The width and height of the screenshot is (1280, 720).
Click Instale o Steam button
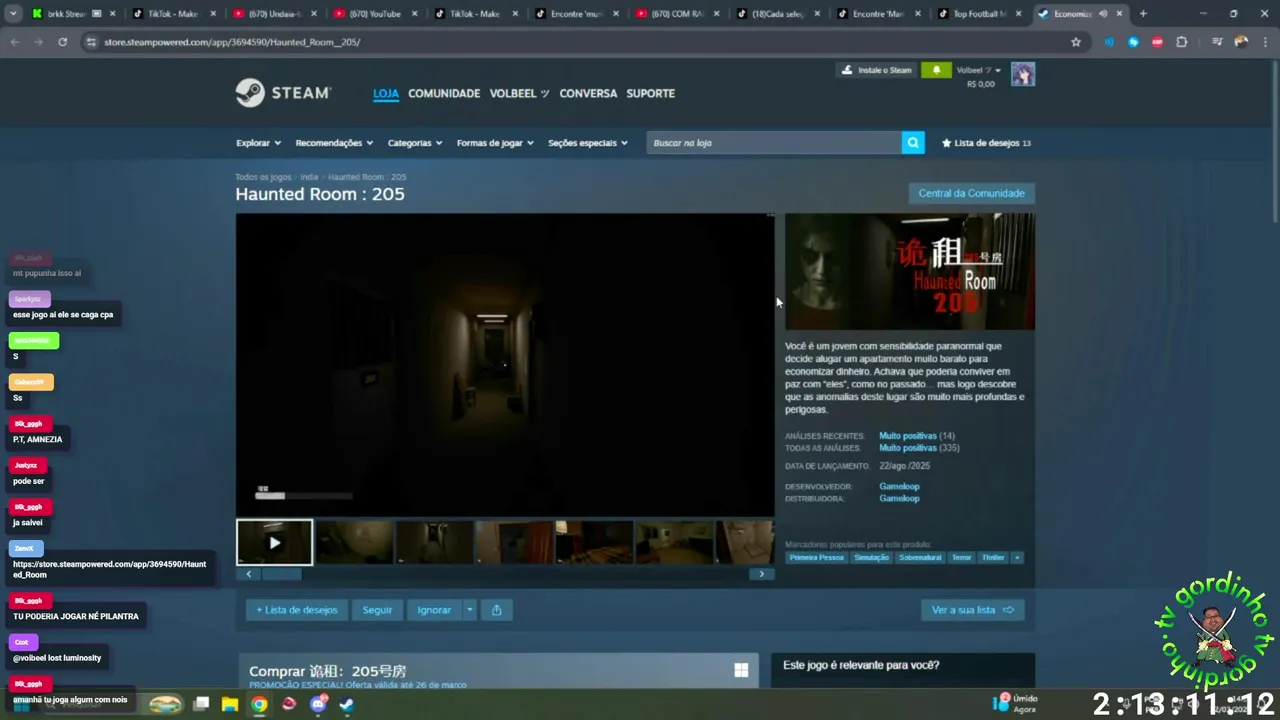click(877, 70)
